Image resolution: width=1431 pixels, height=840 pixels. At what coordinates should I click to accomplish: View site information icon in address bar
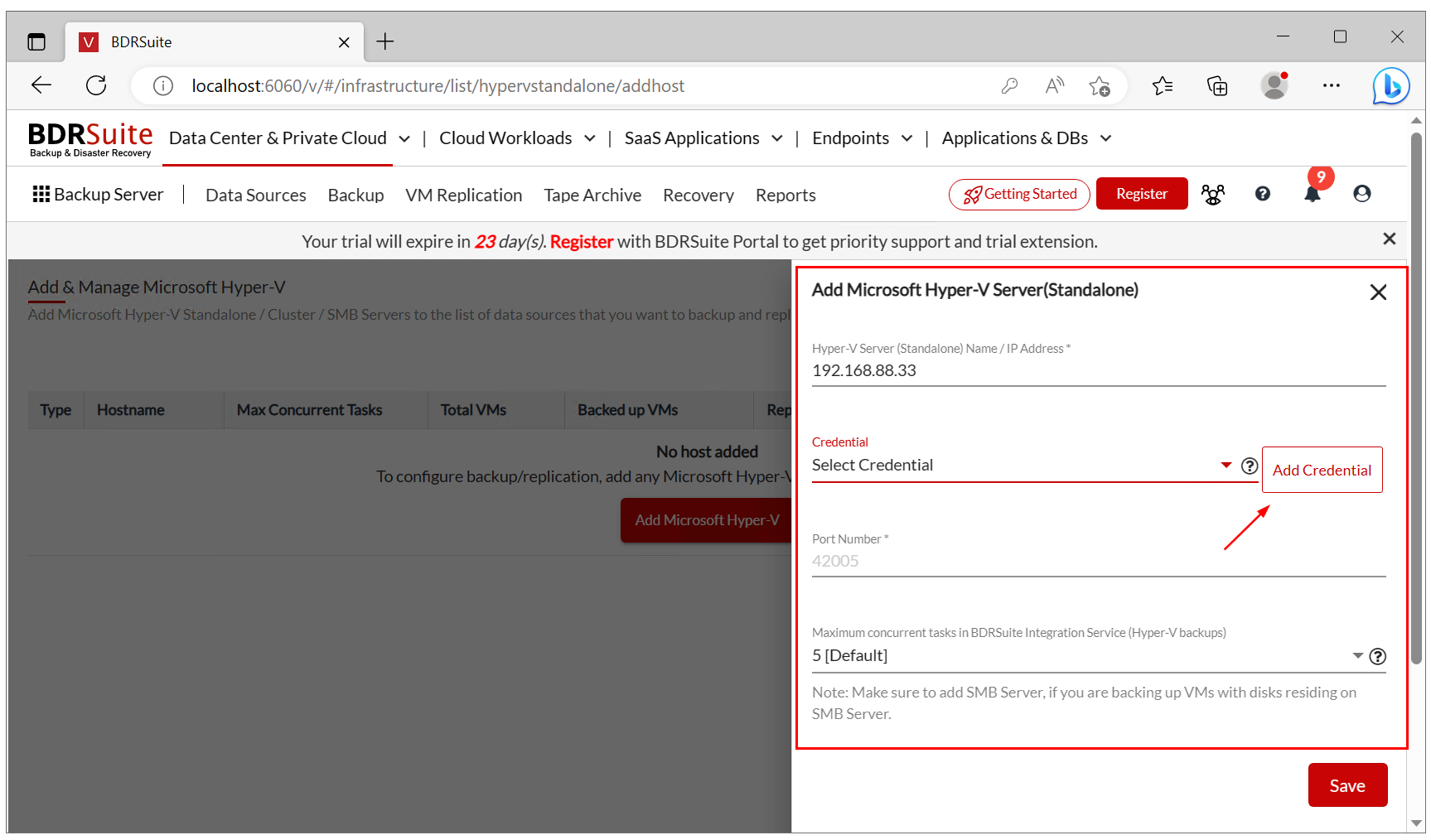point(163,86)
